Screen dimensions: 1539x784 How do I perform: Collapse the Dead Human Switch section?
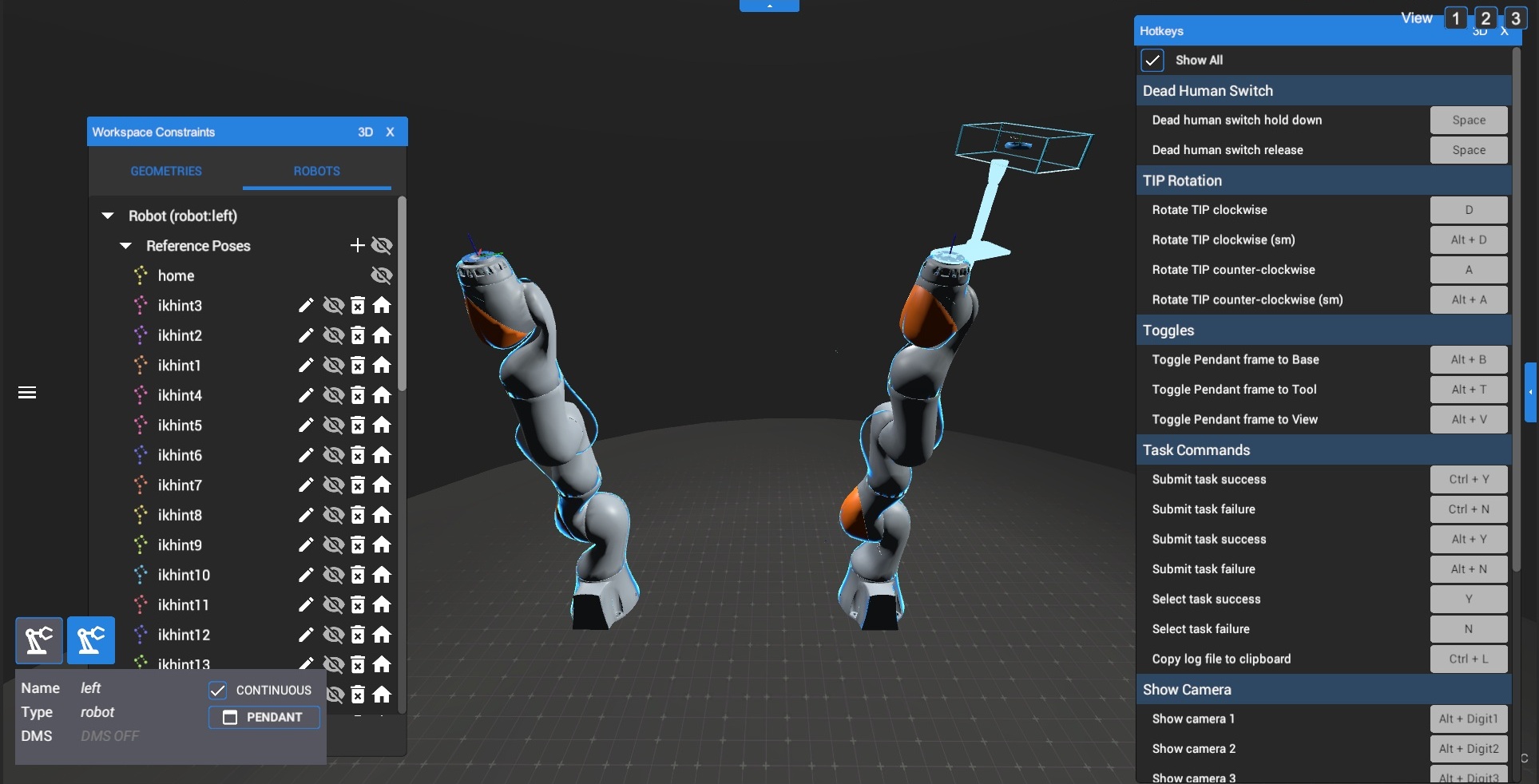click(1323, 90)
